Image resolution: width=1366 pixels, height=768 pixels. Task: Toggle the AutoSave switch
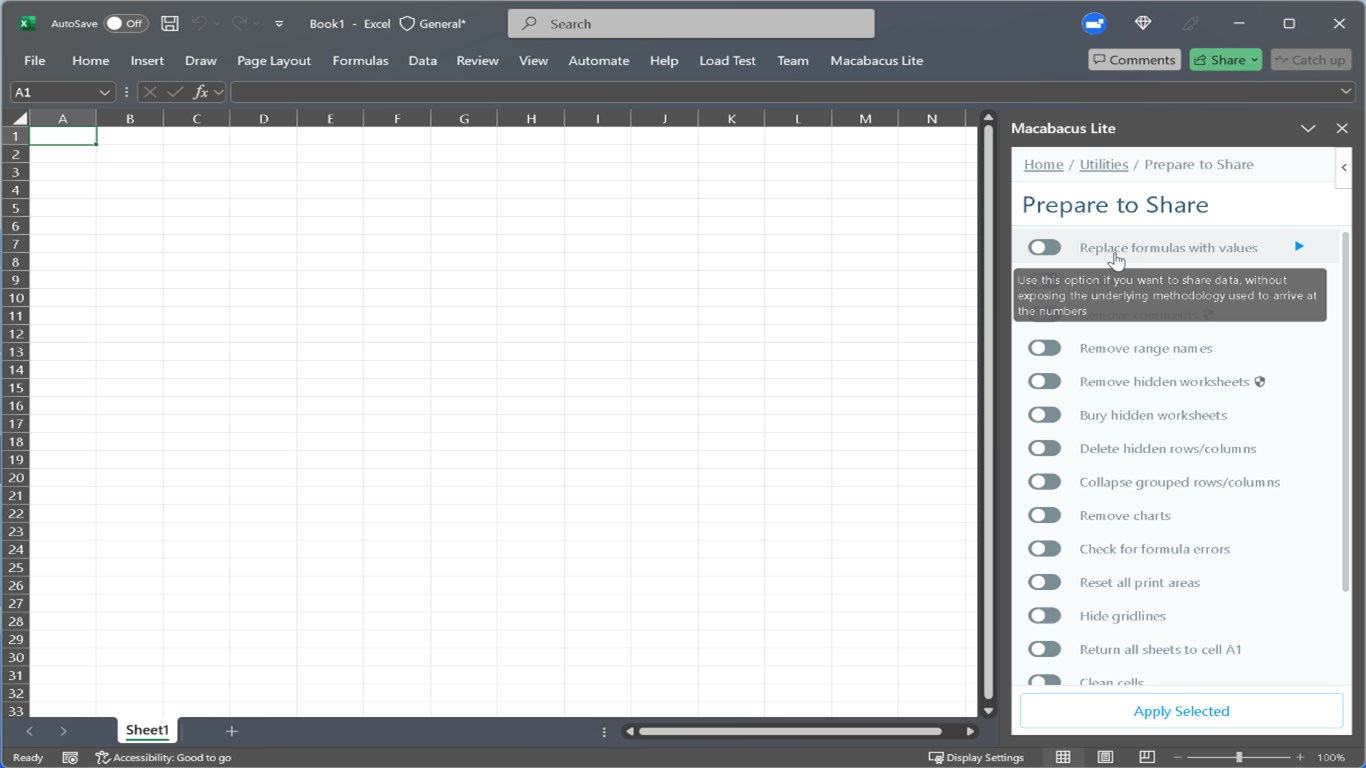126,23
